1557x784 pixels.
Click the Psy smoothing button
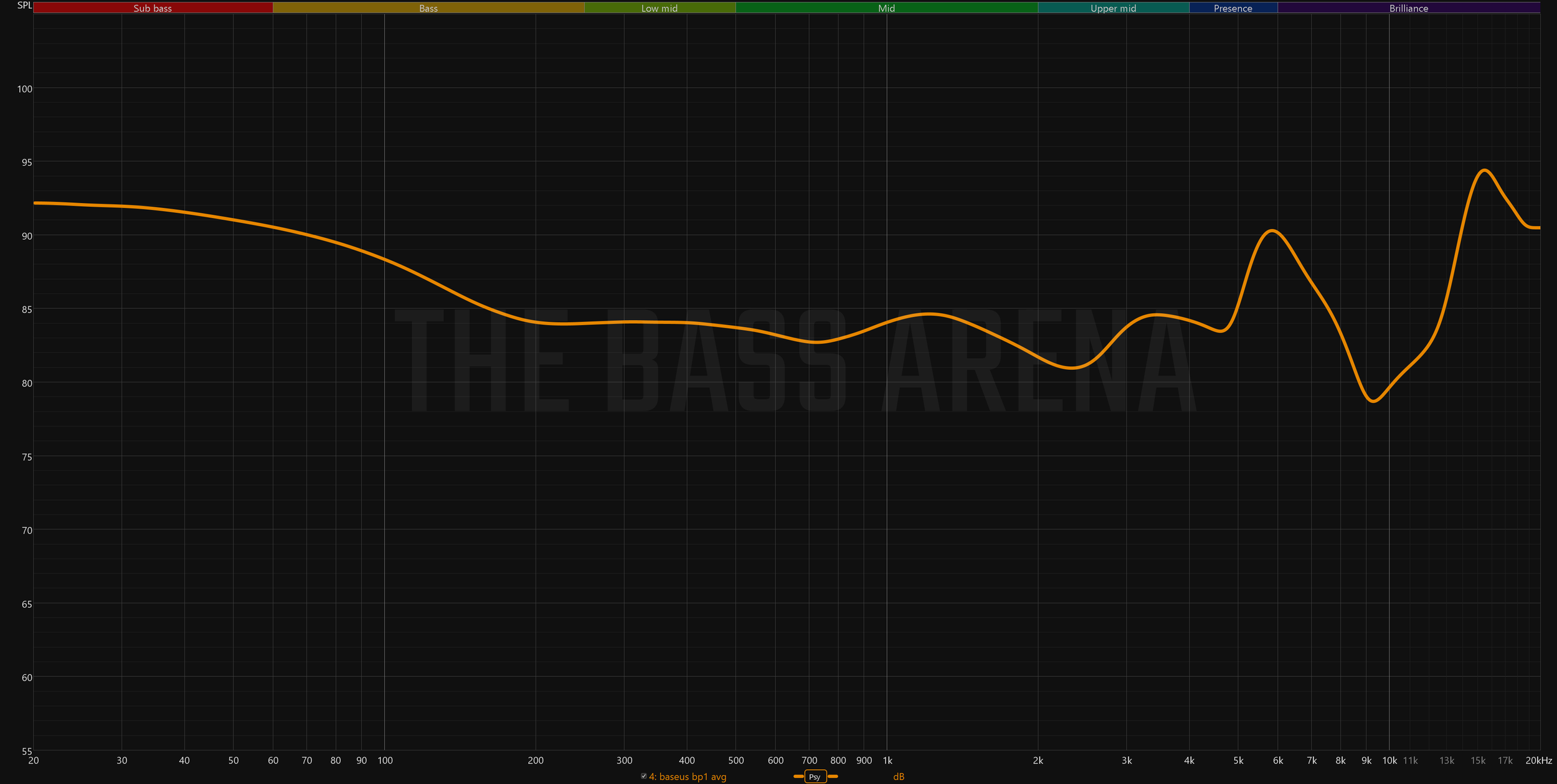click(x=815, y=777)
